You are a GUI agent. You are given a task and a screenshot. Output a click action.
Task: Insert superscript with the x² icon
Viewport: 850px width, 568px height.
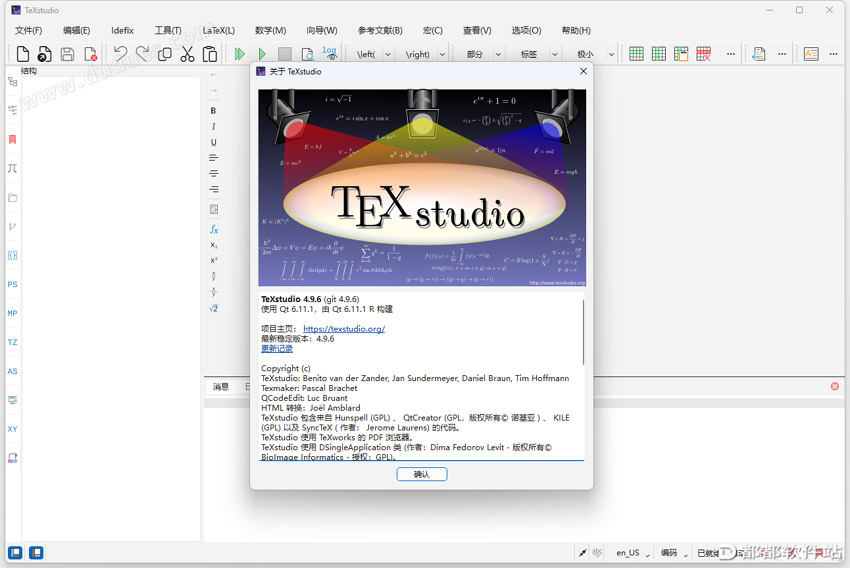214,260
